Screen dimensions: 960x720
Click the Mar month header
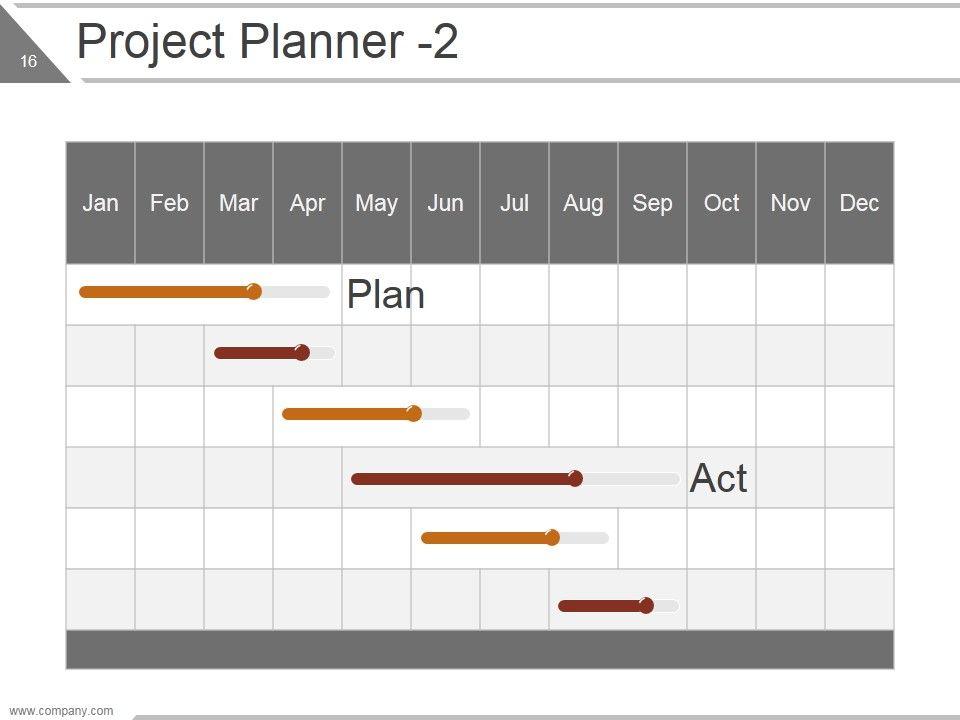pos(238,203)
